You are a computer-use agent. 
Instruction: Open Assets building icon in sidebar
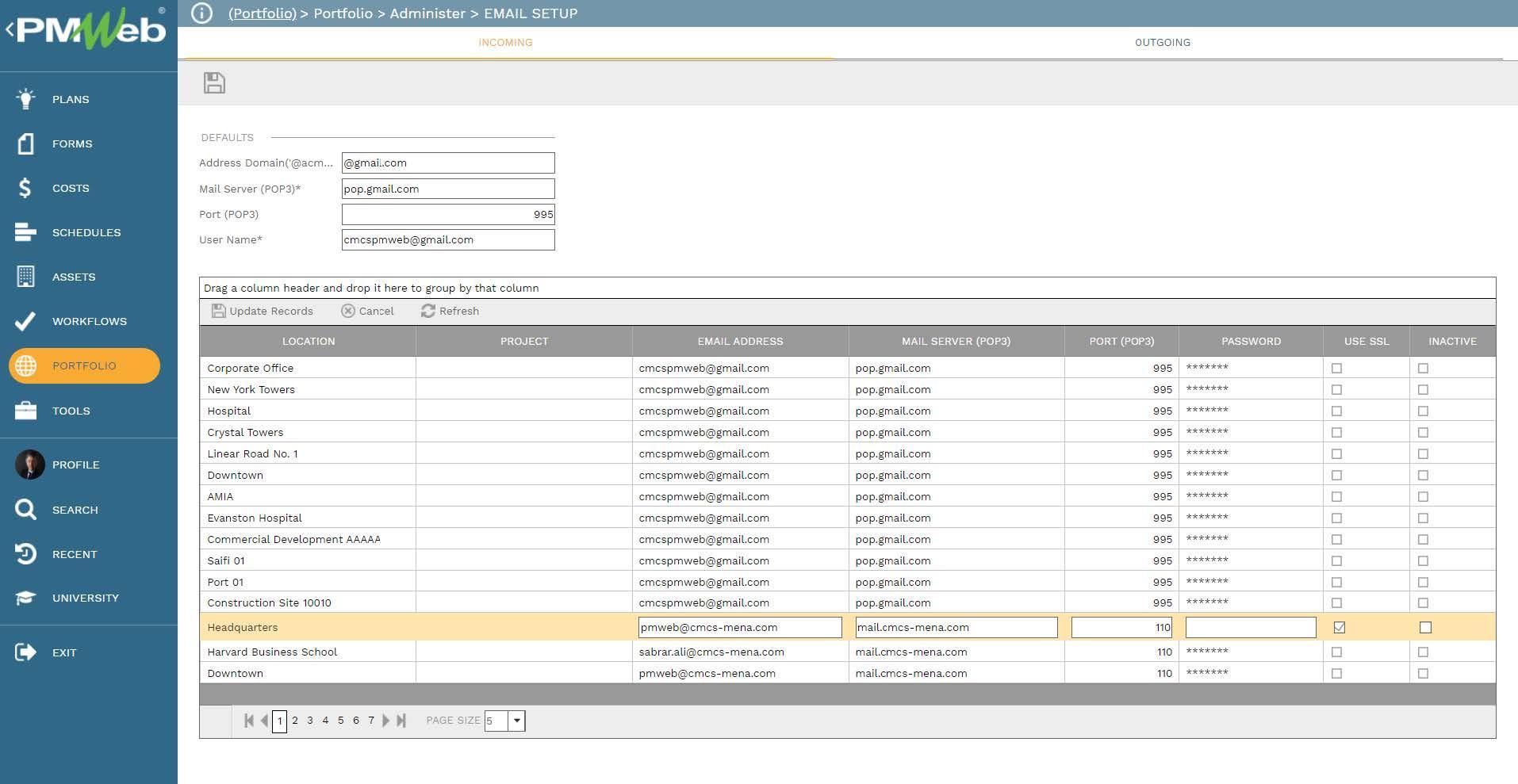(x=25, y=277)
